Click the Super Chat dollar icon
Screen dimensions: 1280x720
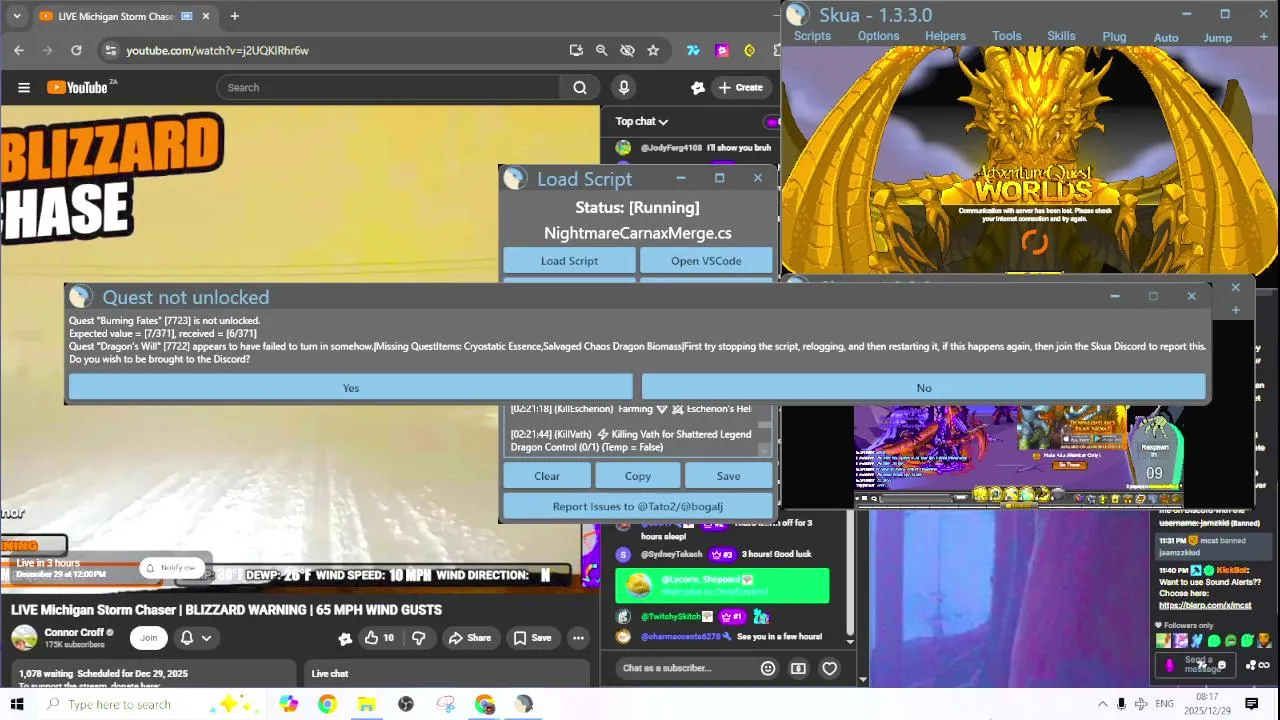point(798,668)
